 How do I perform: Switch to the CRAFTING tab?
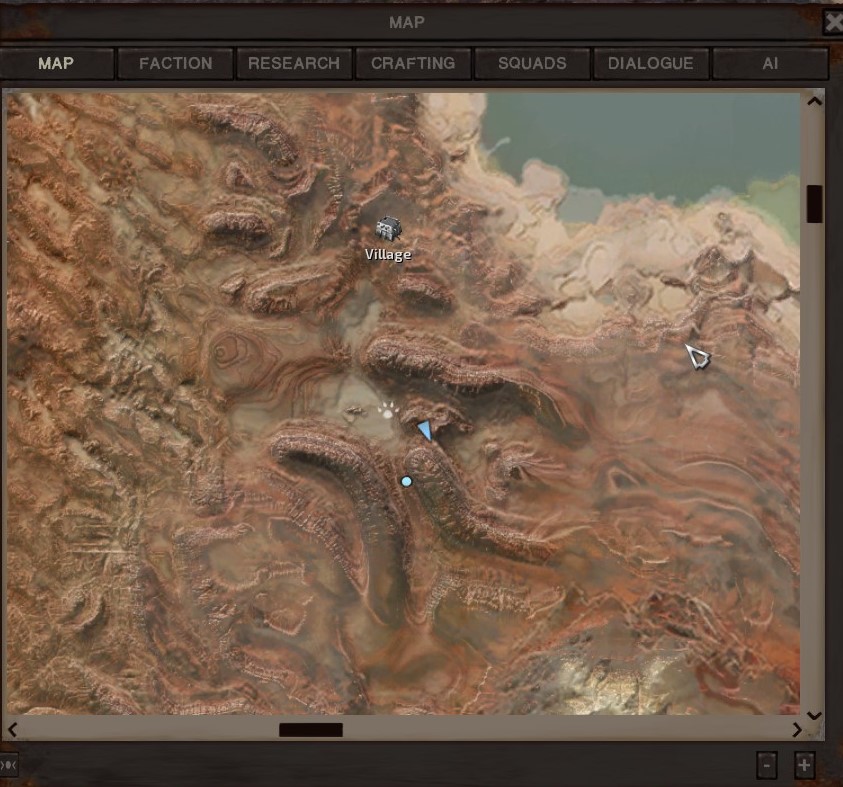coord(413,63)
